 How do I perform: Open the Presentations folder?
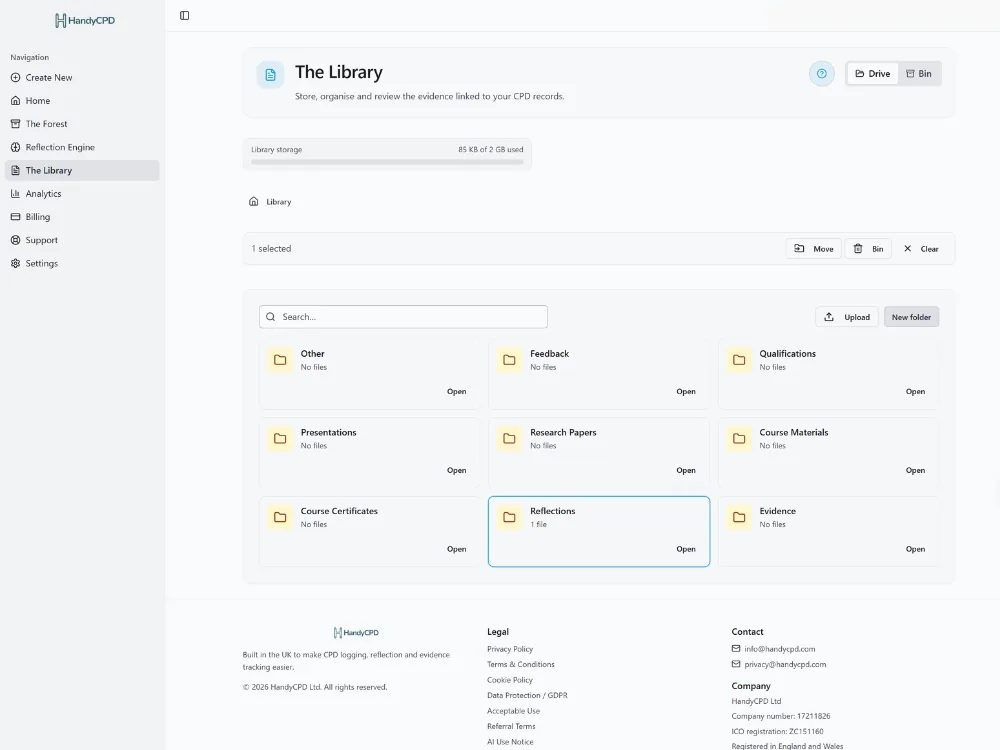click(456, 470)
